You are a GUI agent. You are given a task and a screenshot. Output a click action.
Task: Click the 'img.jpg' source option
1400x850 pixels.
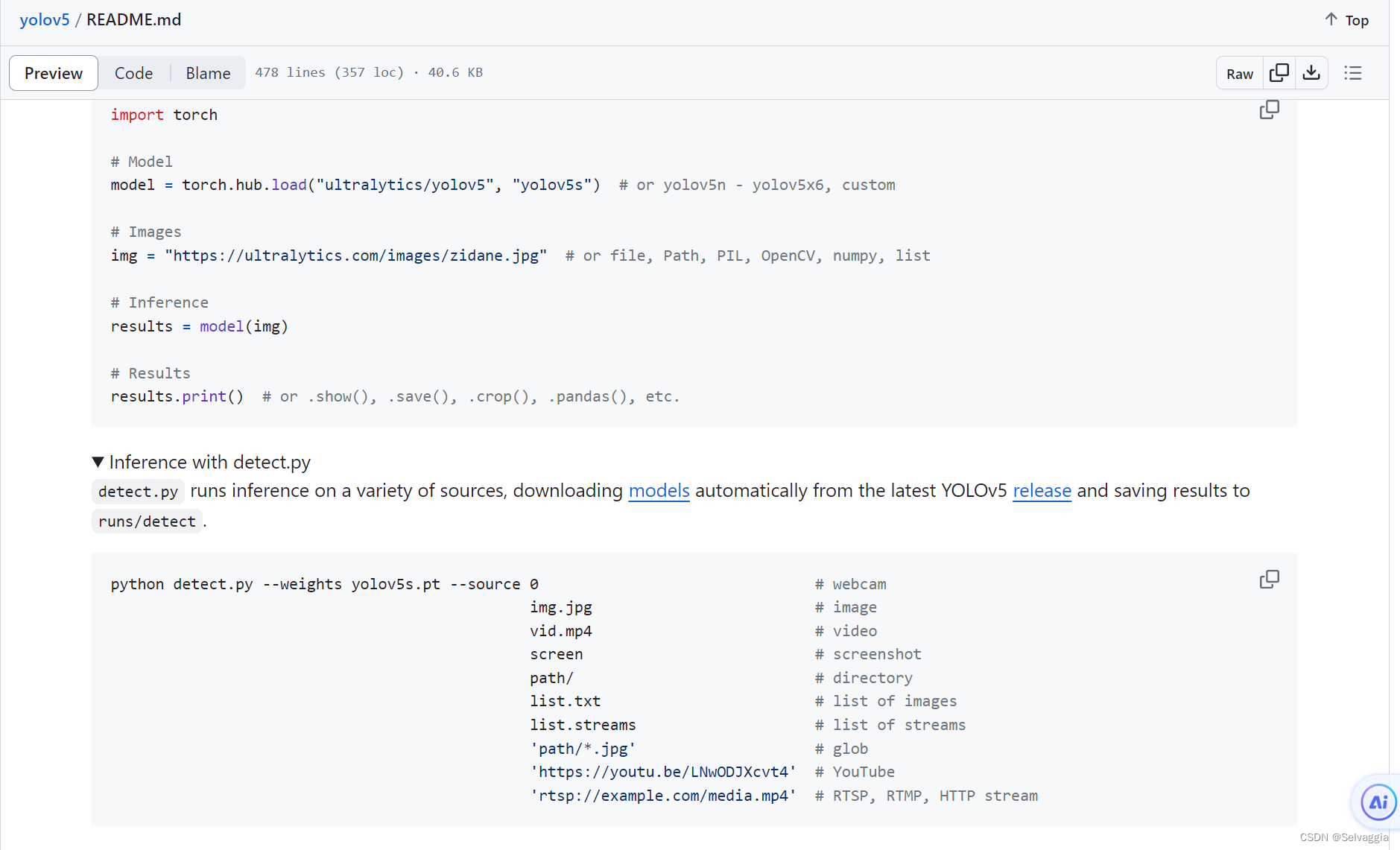coord(561,607)
